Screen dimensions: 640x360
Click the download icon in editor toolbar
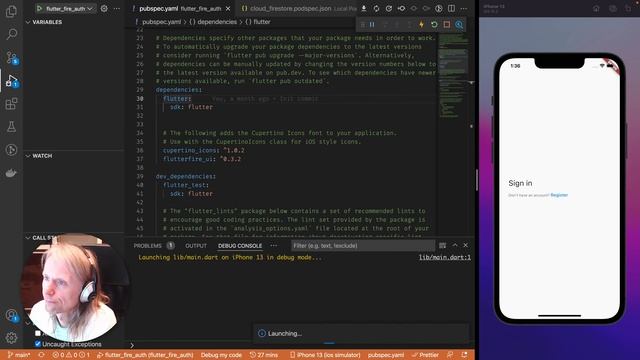364,8
